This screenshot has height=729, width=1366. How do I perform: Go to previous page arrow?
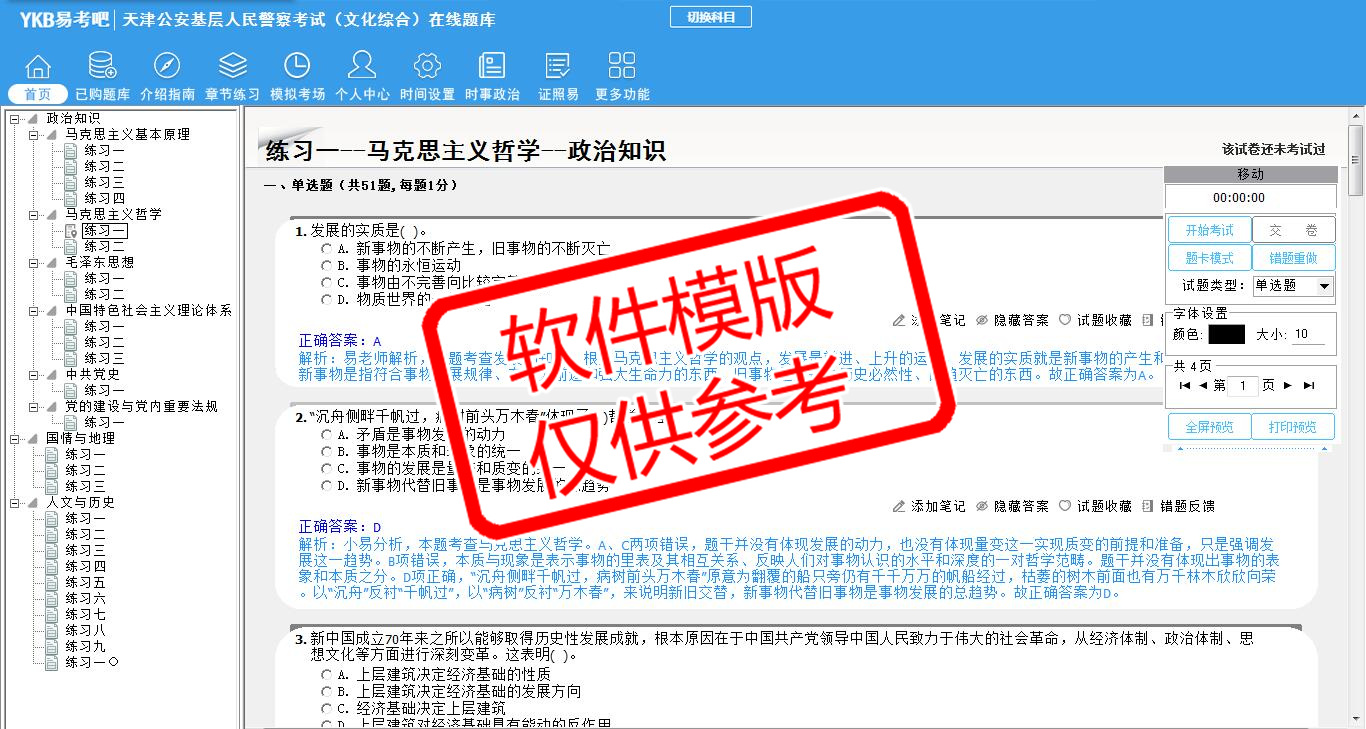click(x=1203, y=385)
